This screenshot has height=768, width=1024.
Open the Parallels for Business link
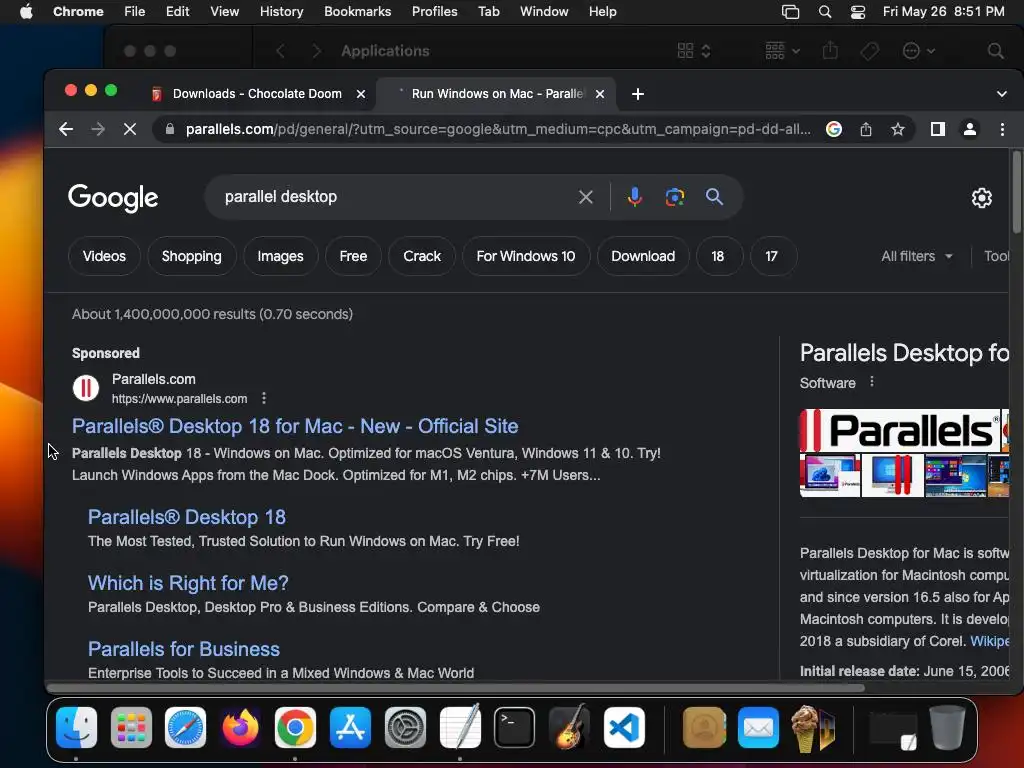[184, 648]
